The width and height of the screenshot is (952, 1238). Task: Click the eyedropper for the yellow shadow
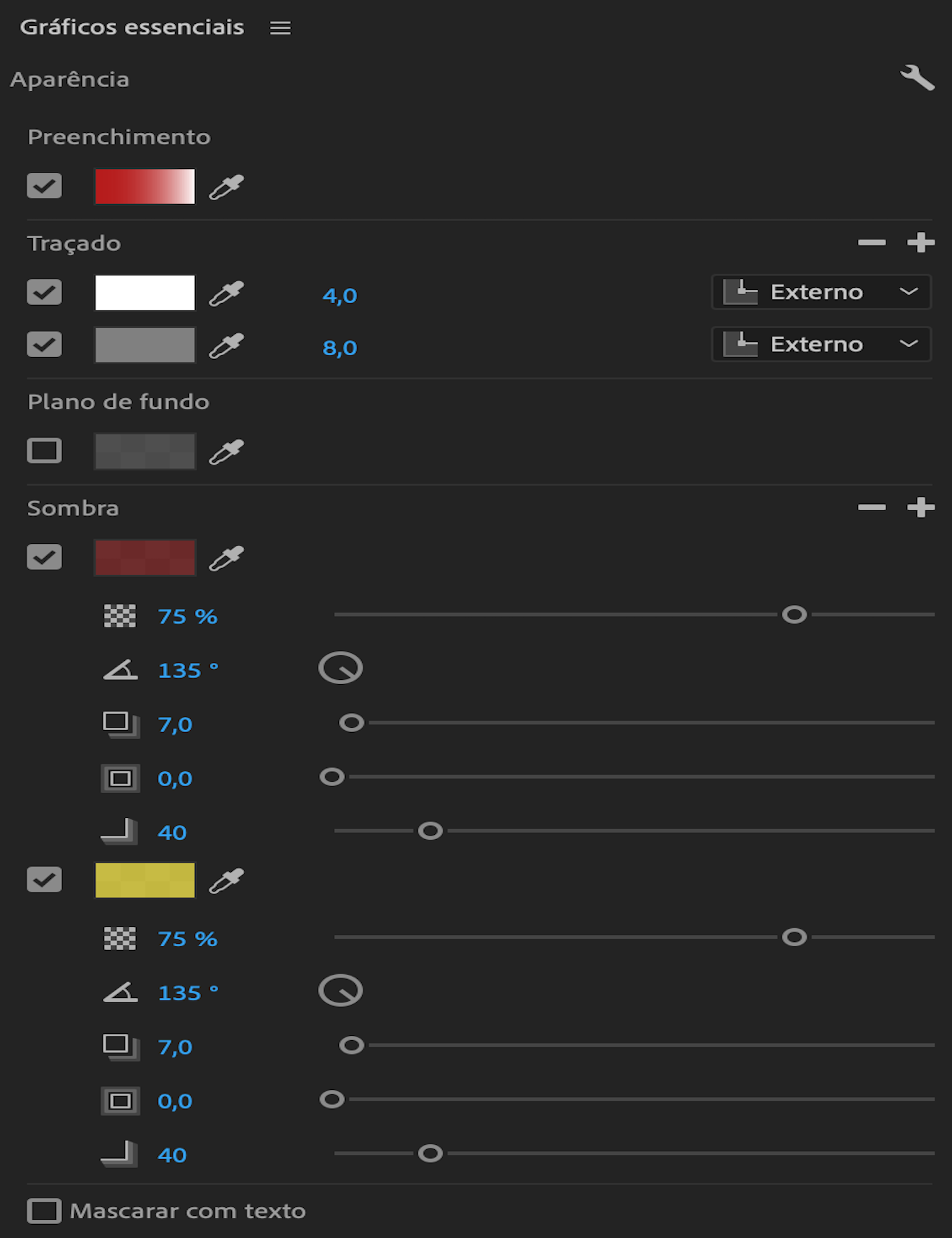click(x=226, y=881)
